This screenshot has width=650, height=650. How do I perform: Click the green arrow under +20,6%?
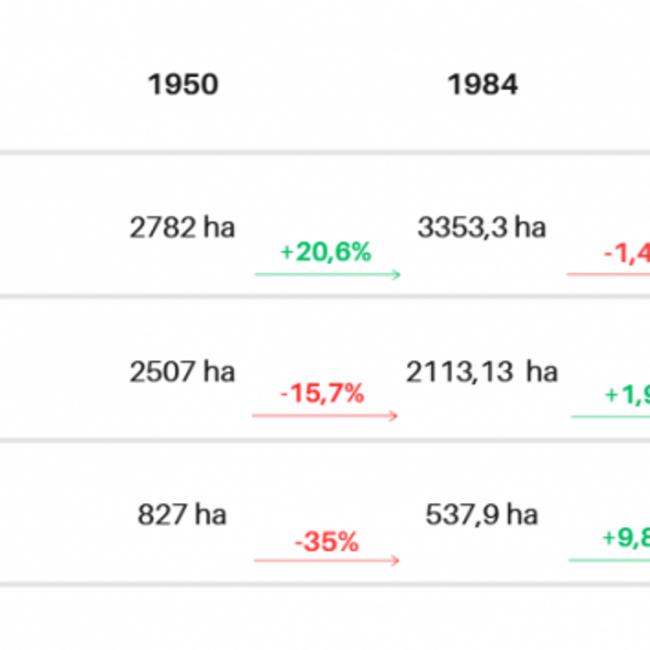(327, 274)
